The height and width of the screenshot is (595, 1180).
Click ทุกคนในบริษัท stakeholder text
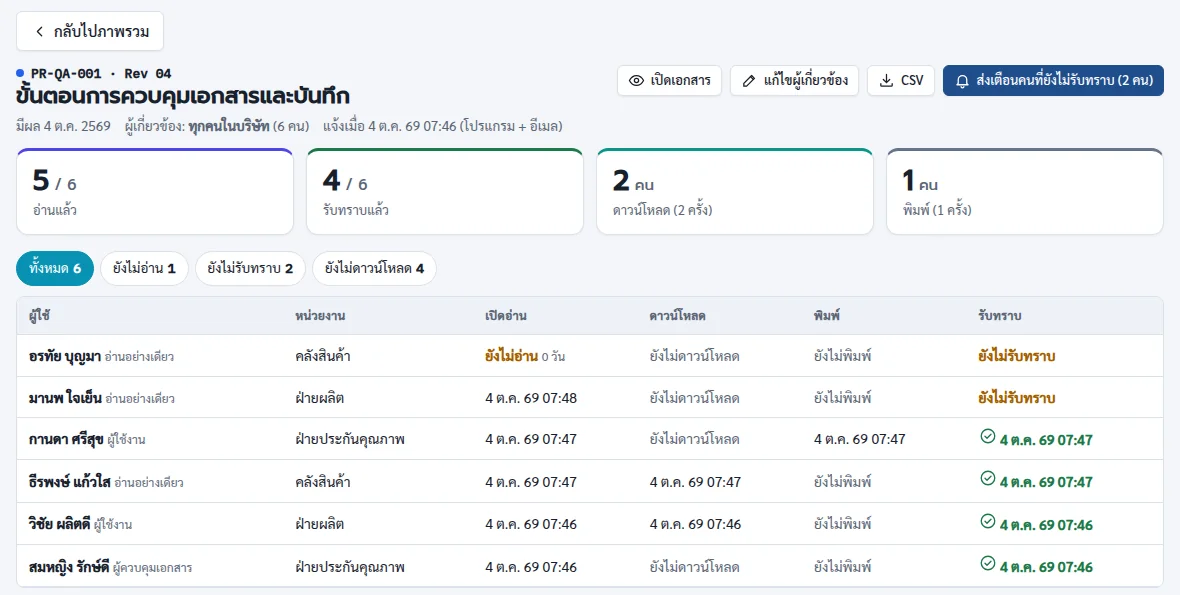click(229, 126)
